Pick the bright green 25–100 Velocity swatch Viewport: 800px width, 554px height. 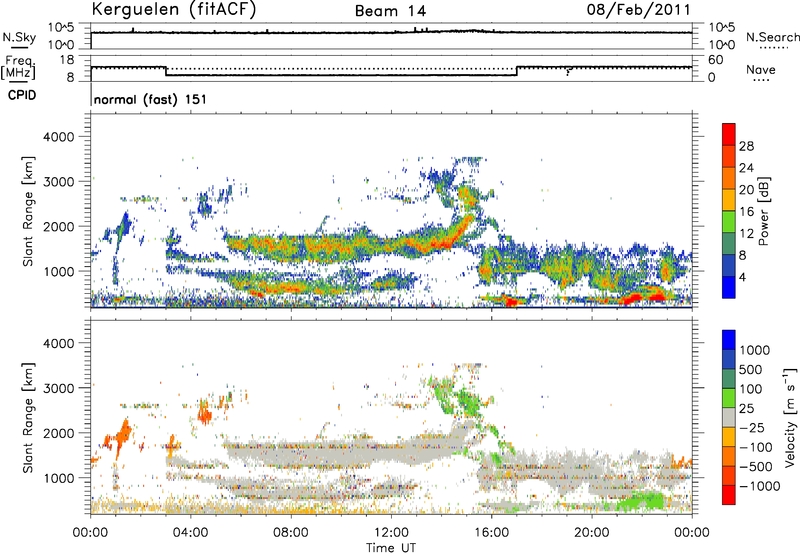pos(729,398)
